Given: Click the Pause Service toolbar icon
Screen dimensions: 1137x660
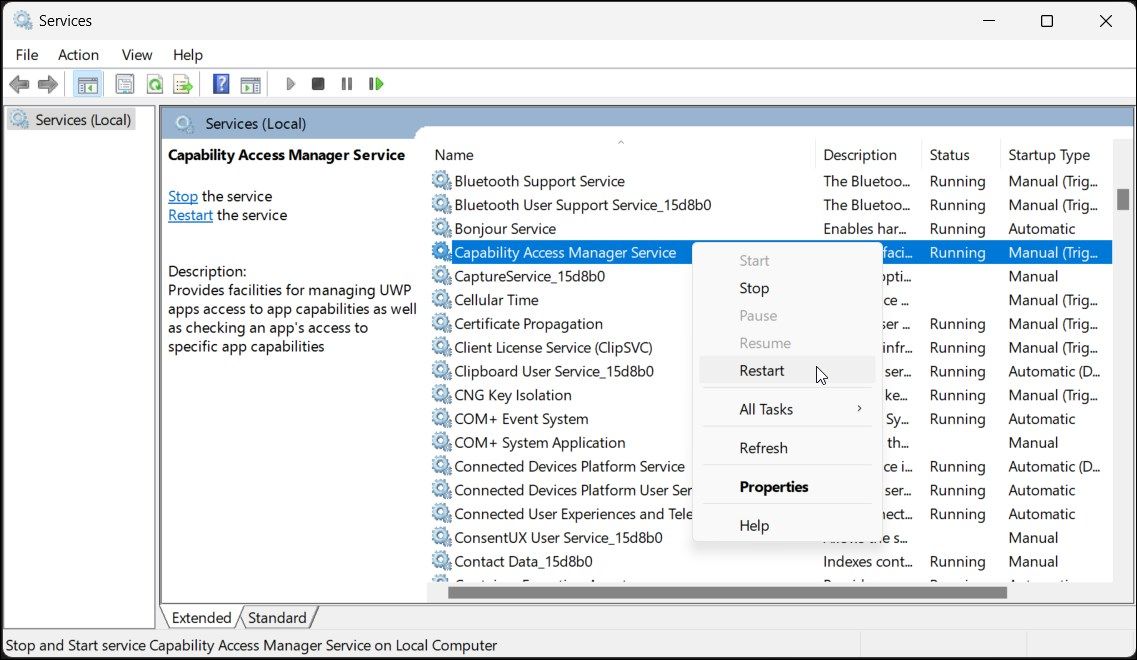Looking at the screenshot, I should point(347,84).
